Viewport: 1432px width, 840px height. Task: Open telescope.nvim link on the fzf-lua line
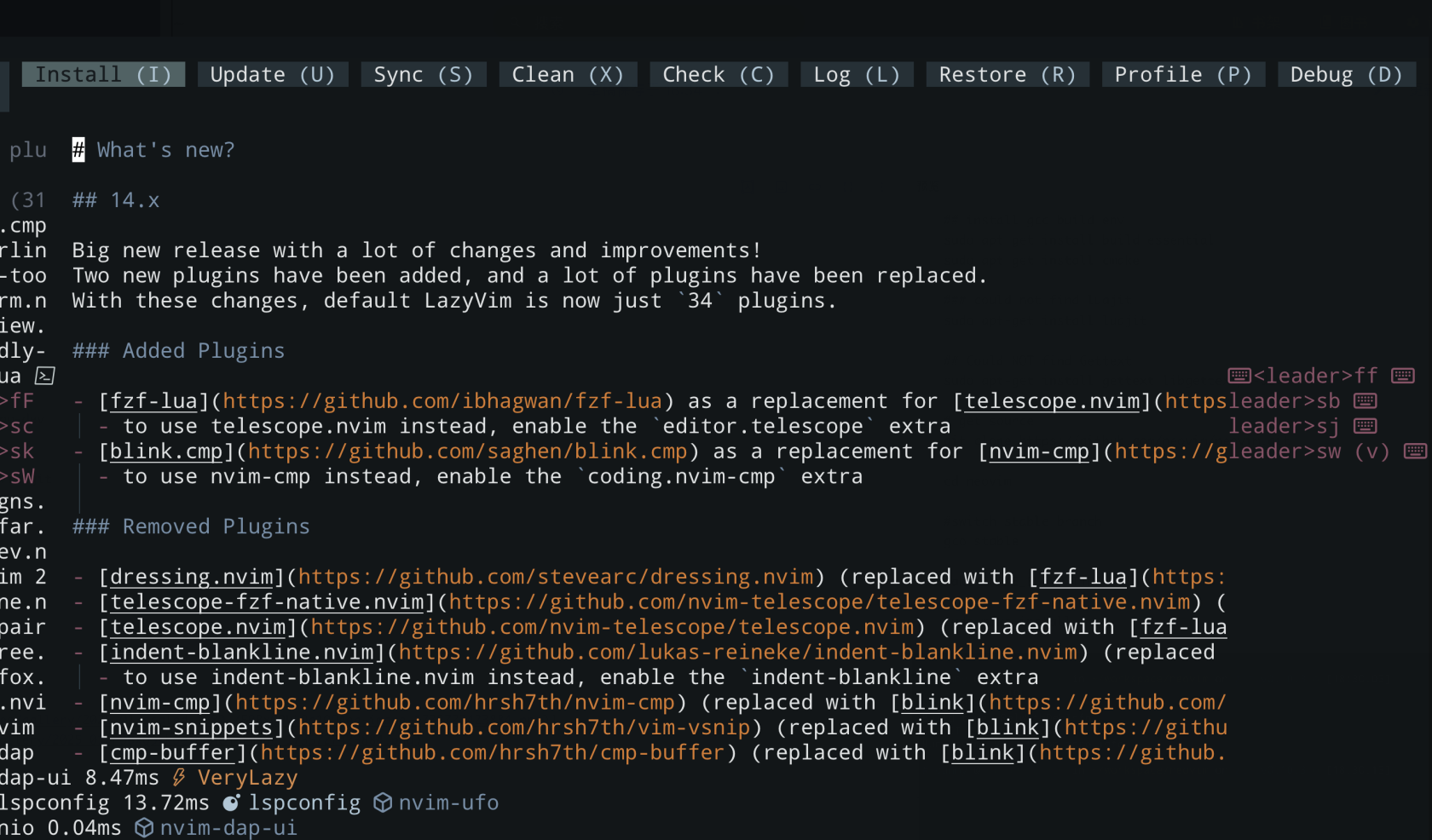pyautogui.click(x=1052, y=401)
